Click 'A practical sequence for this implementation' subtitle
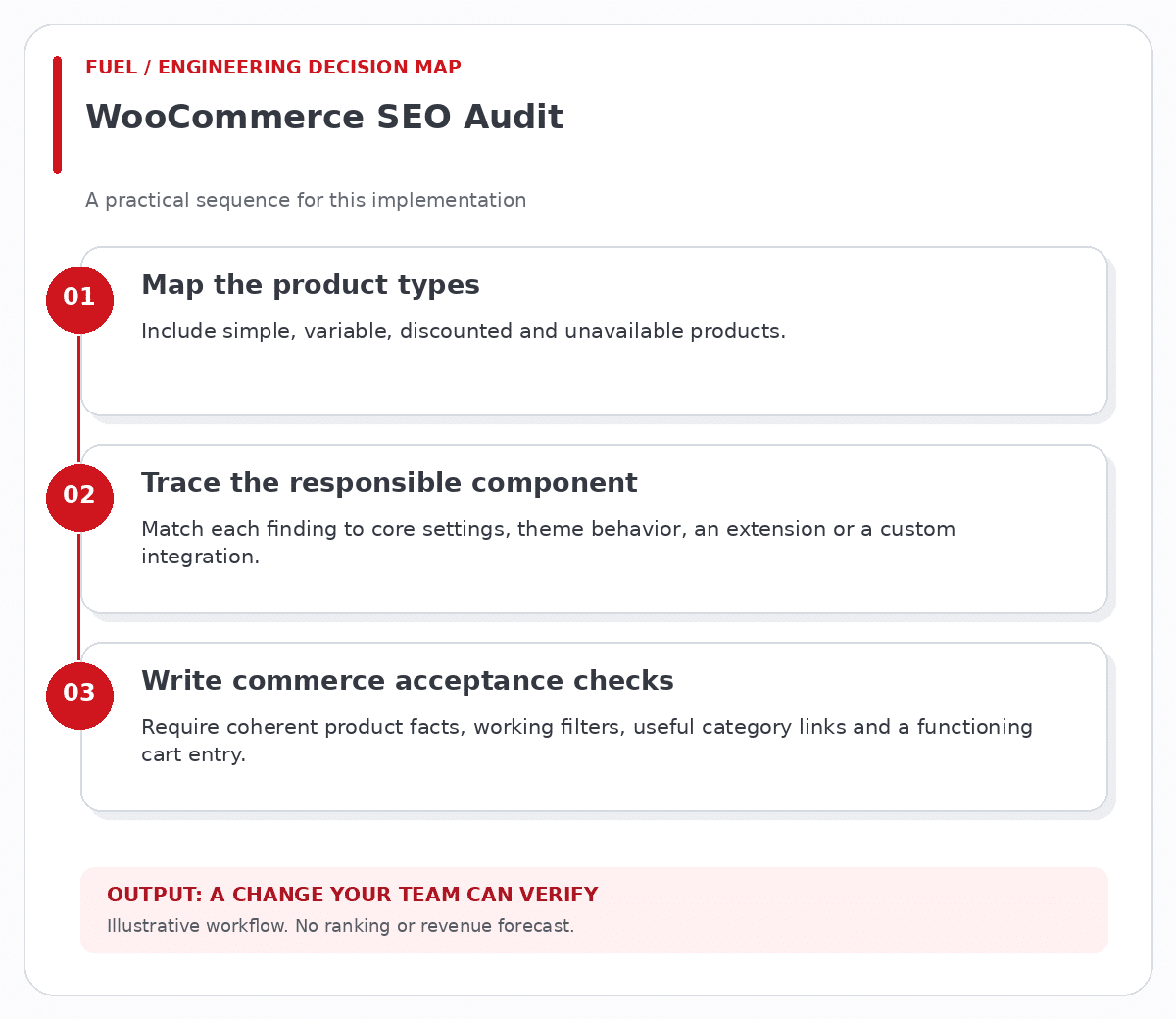This screenshot has height=1019, width=1176. pyautogui.click(x=306, y=200)
